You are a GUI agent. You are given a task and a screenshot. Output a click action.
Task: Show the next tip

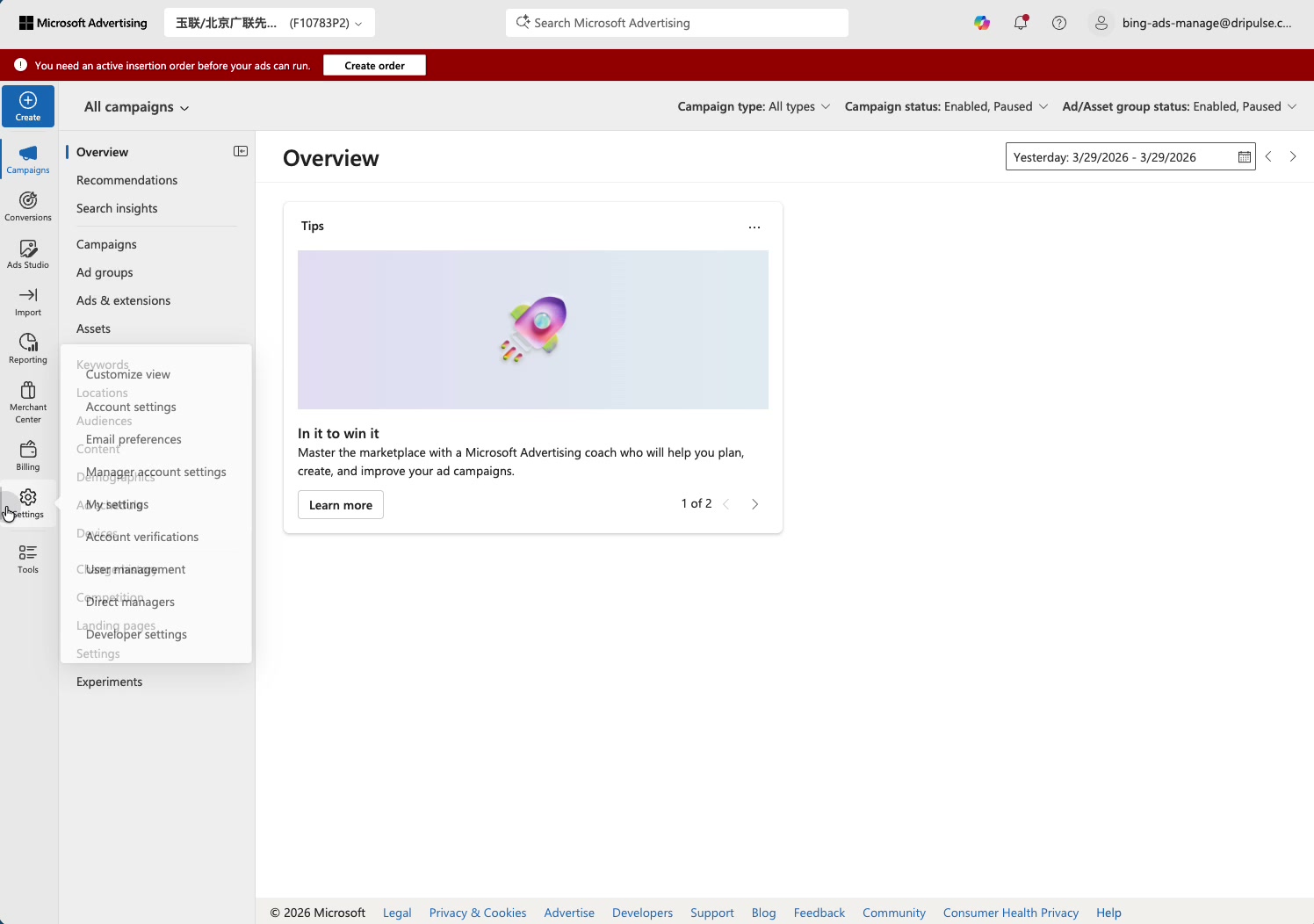[x=754, y=504]
